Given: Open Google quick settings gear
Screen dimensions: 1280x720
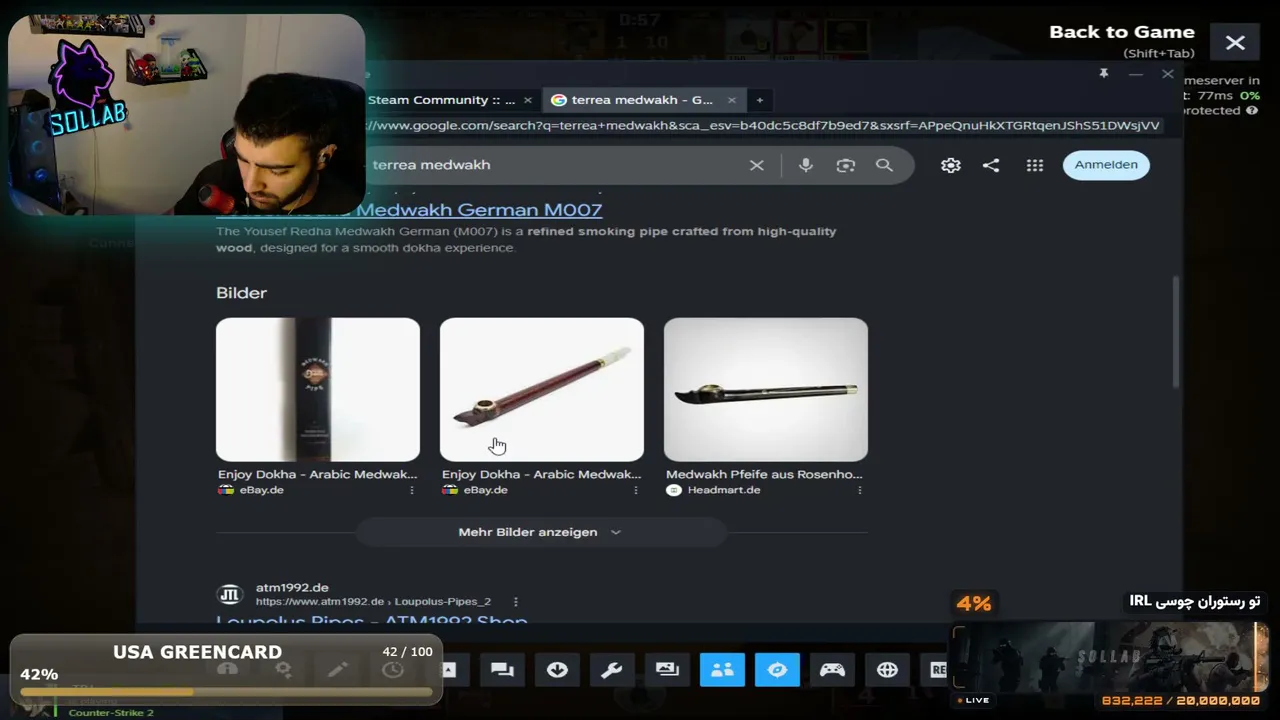Looking at the screenshot, I should click(951, 165).
